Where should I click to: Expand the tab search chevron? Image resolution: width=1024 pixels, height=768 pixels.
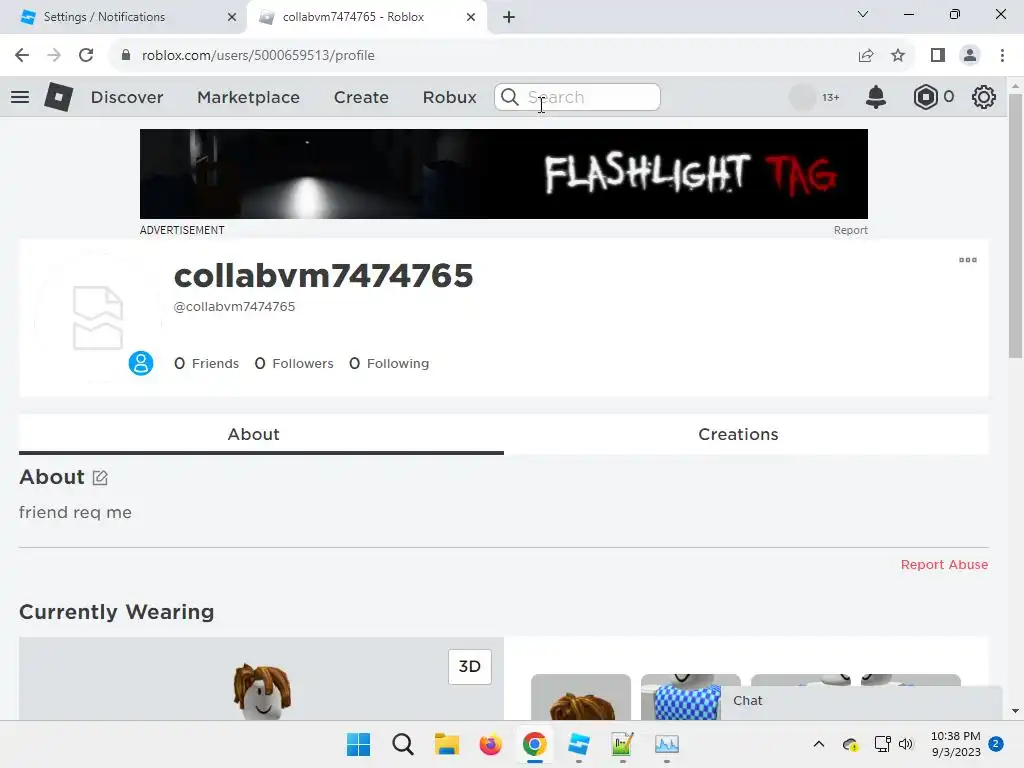(863, 14)
